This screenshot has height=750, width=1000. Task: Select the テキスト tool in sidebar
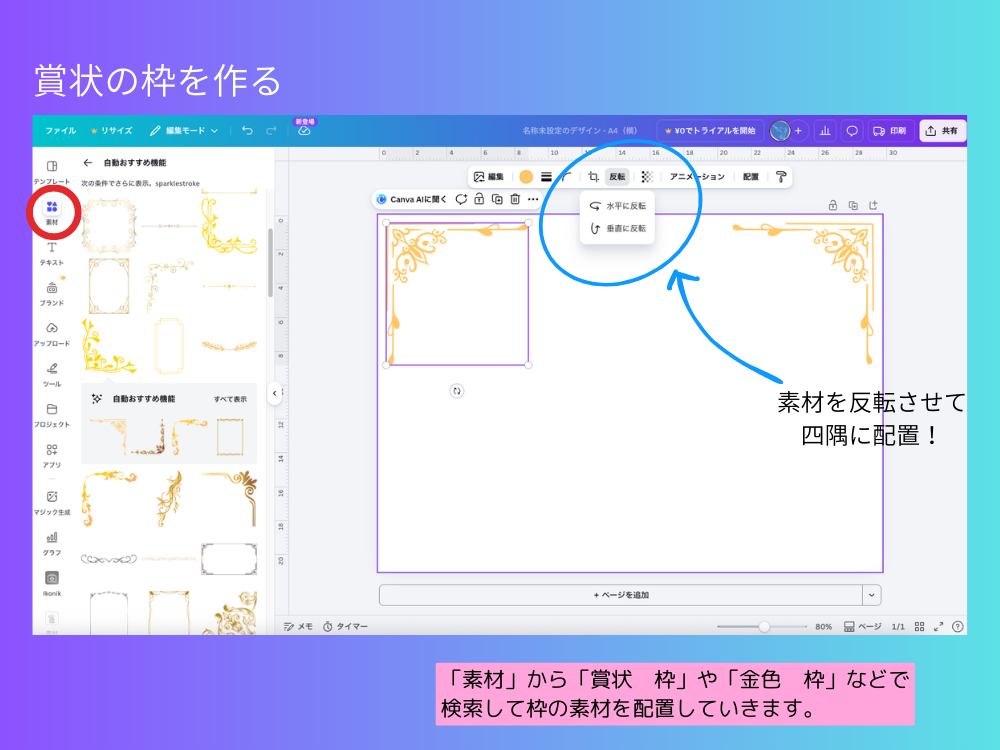52,253
